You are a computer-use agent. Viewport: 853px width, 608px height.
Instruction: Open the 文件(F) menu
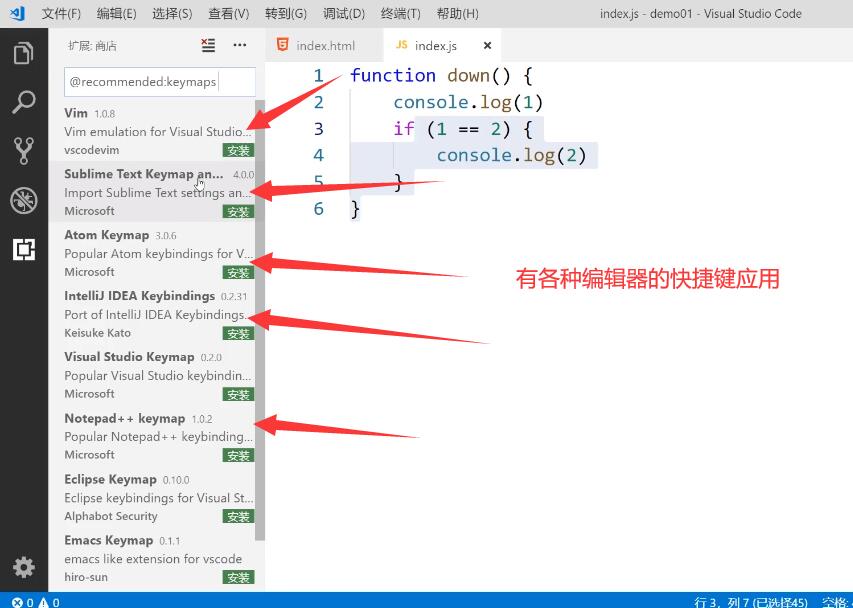click(x=61, y=14)
